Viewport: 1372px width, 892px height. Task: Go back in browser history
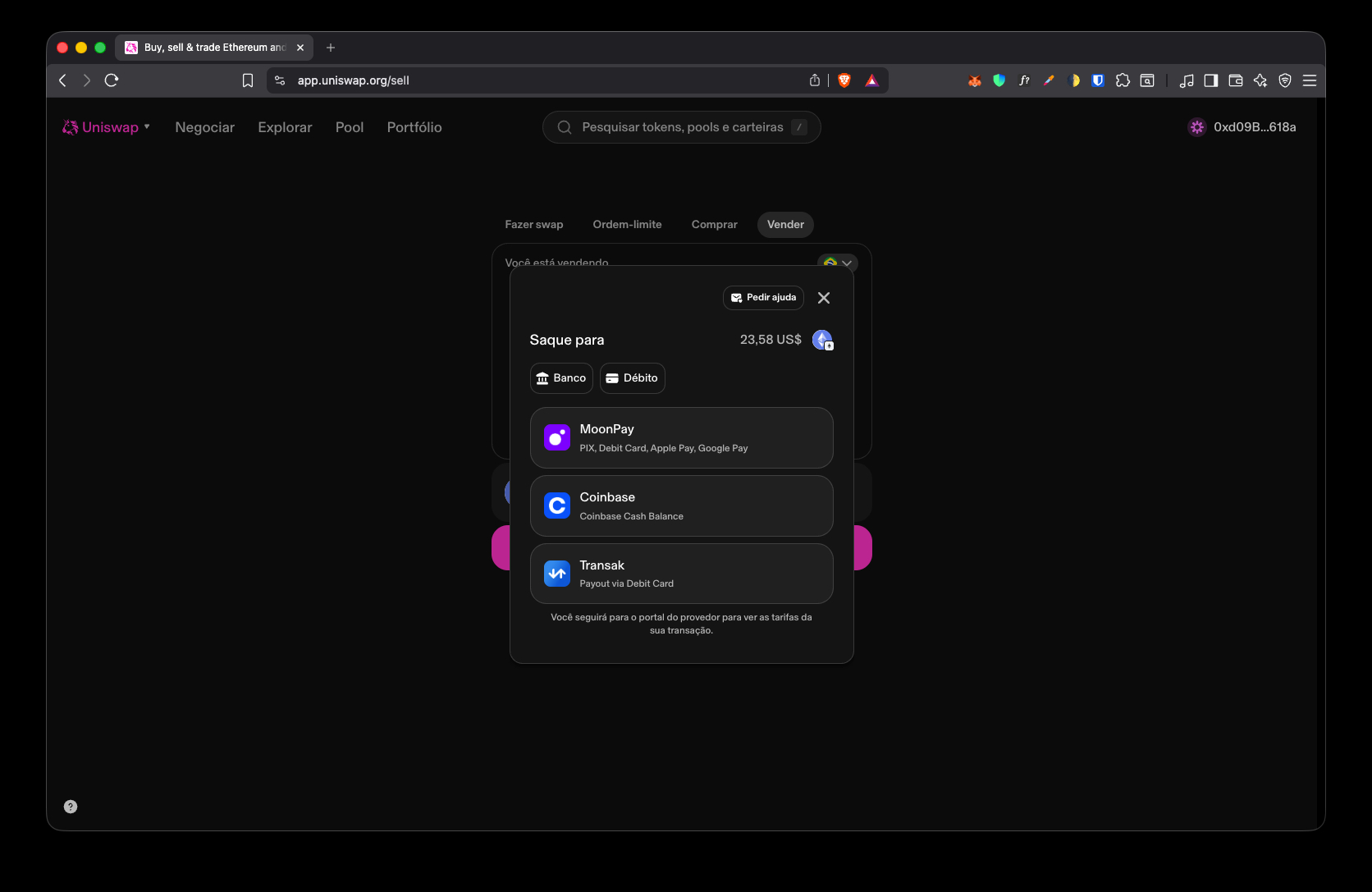[62, 80]
